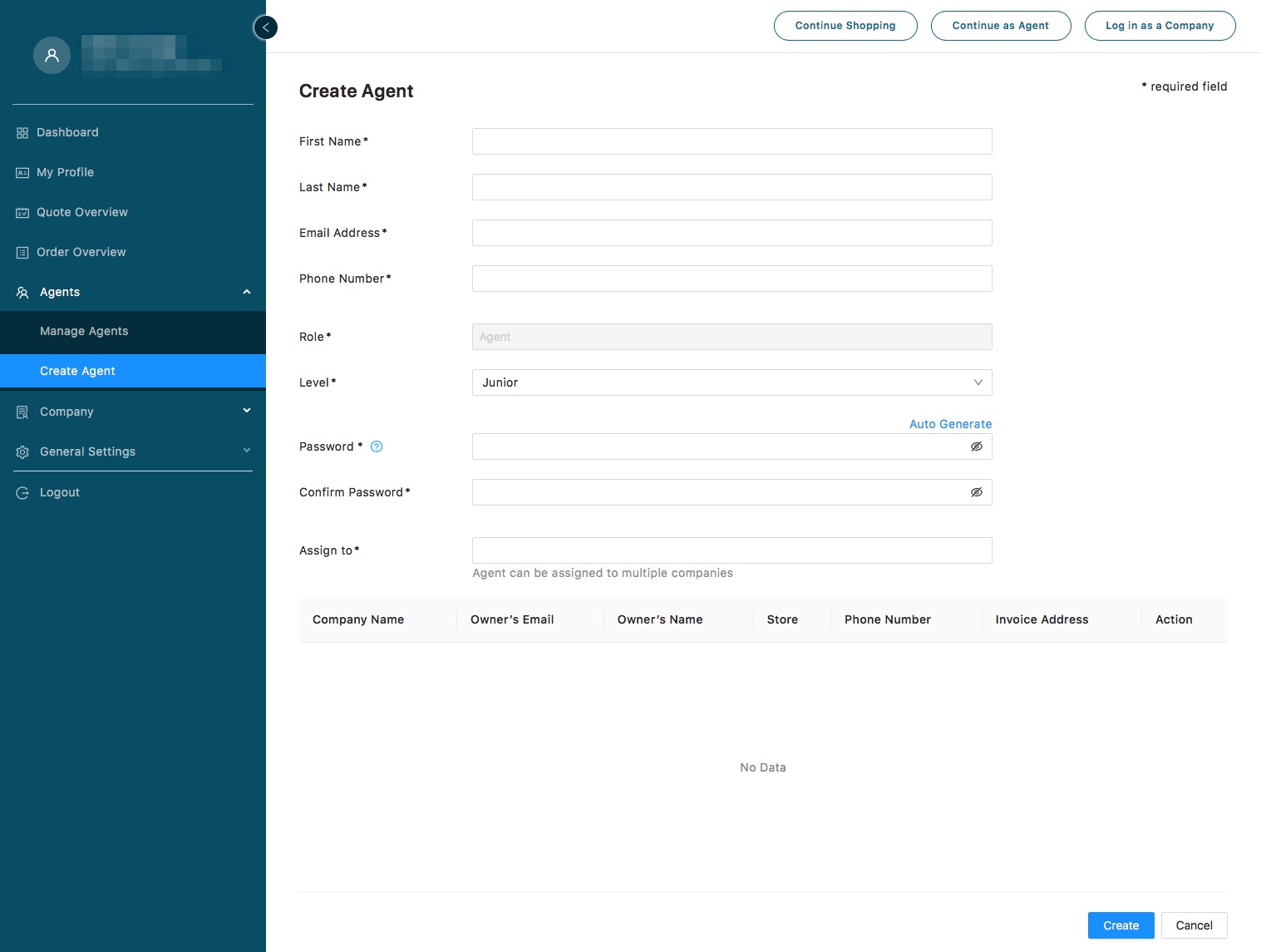Collapse the Agents menu section
This screenshot has width=1261, height=952.
[x=246, y=292]
